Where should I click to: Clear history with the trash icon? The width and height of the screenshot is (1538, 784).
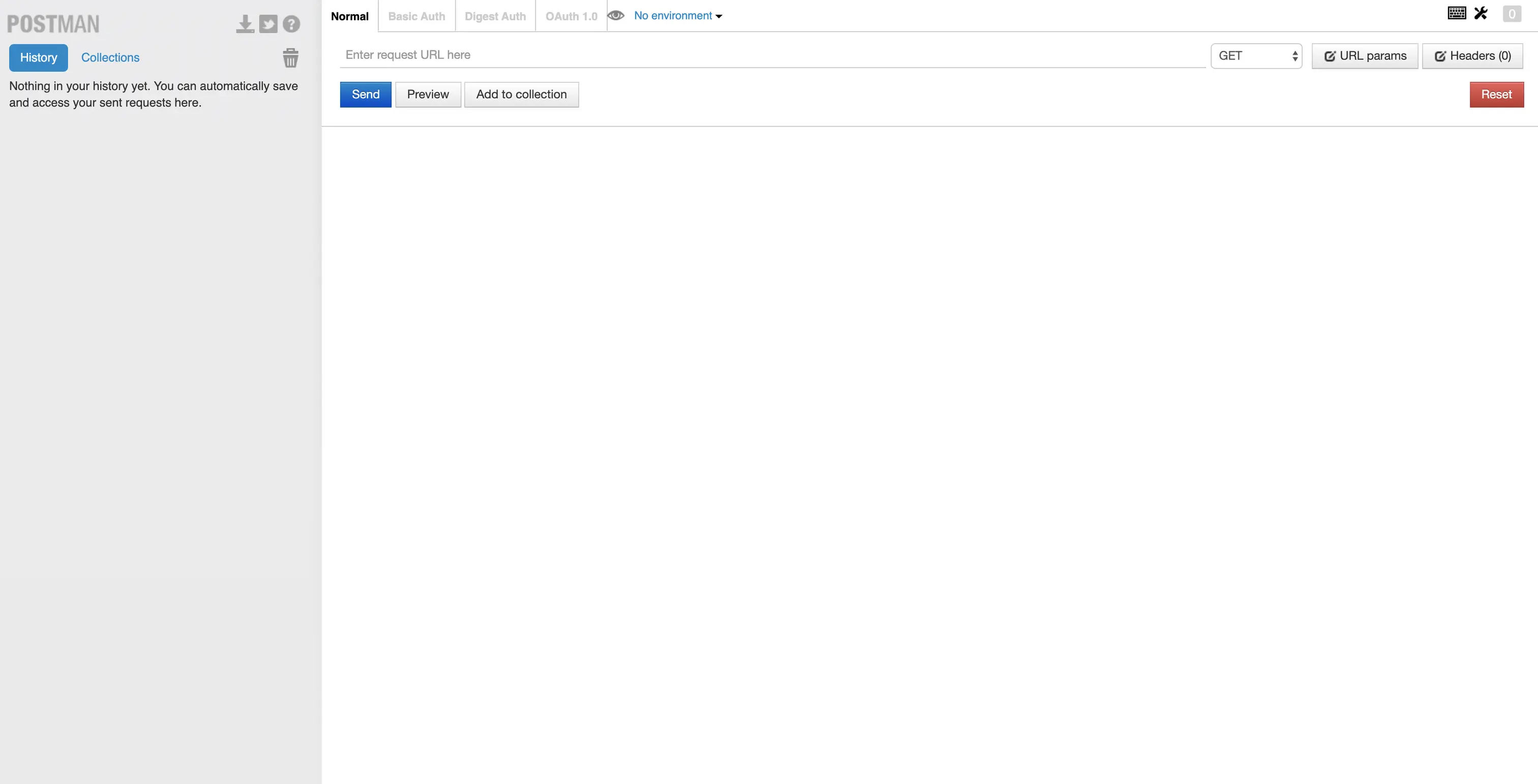coord(290,58)
